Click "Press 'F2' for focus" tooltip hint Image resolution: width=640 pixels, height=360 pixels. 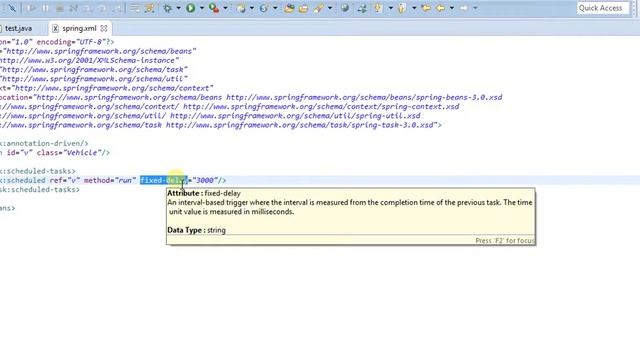tap(505, 240)
